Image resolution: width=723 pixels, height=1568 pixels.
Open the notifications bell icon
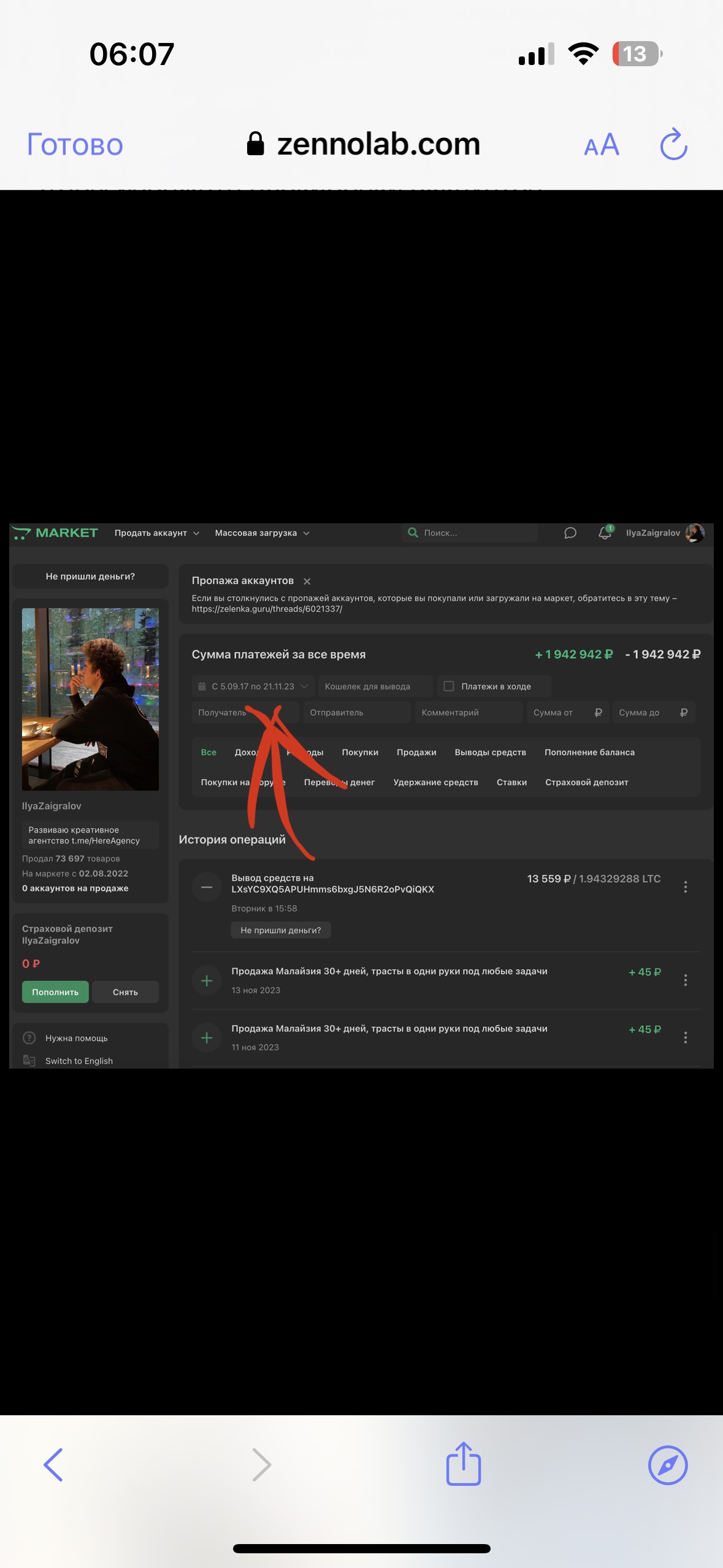point(605,532)
